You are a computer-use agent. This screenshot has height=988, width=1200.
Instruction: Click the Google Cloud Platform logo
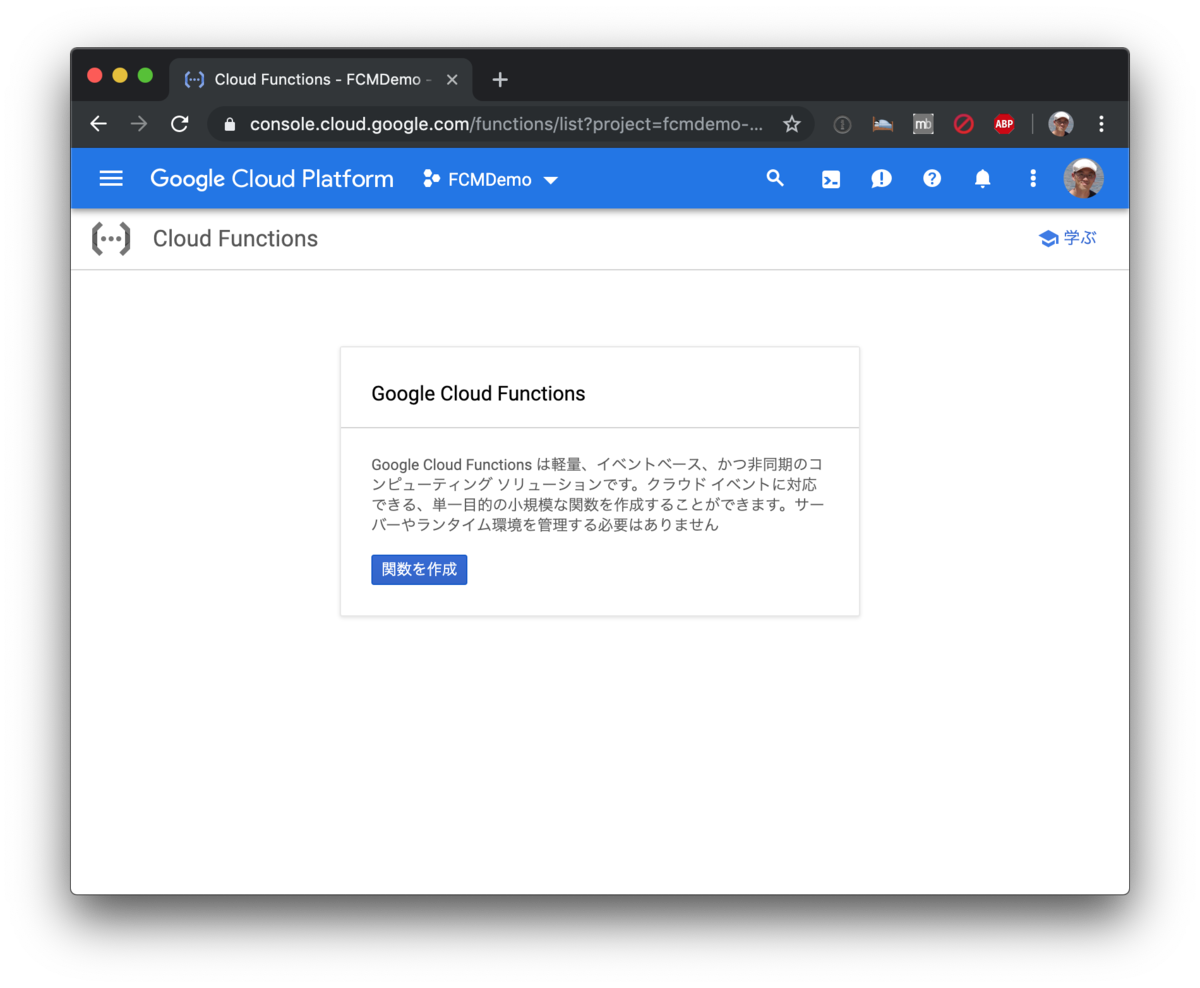(x=272, y=179)
